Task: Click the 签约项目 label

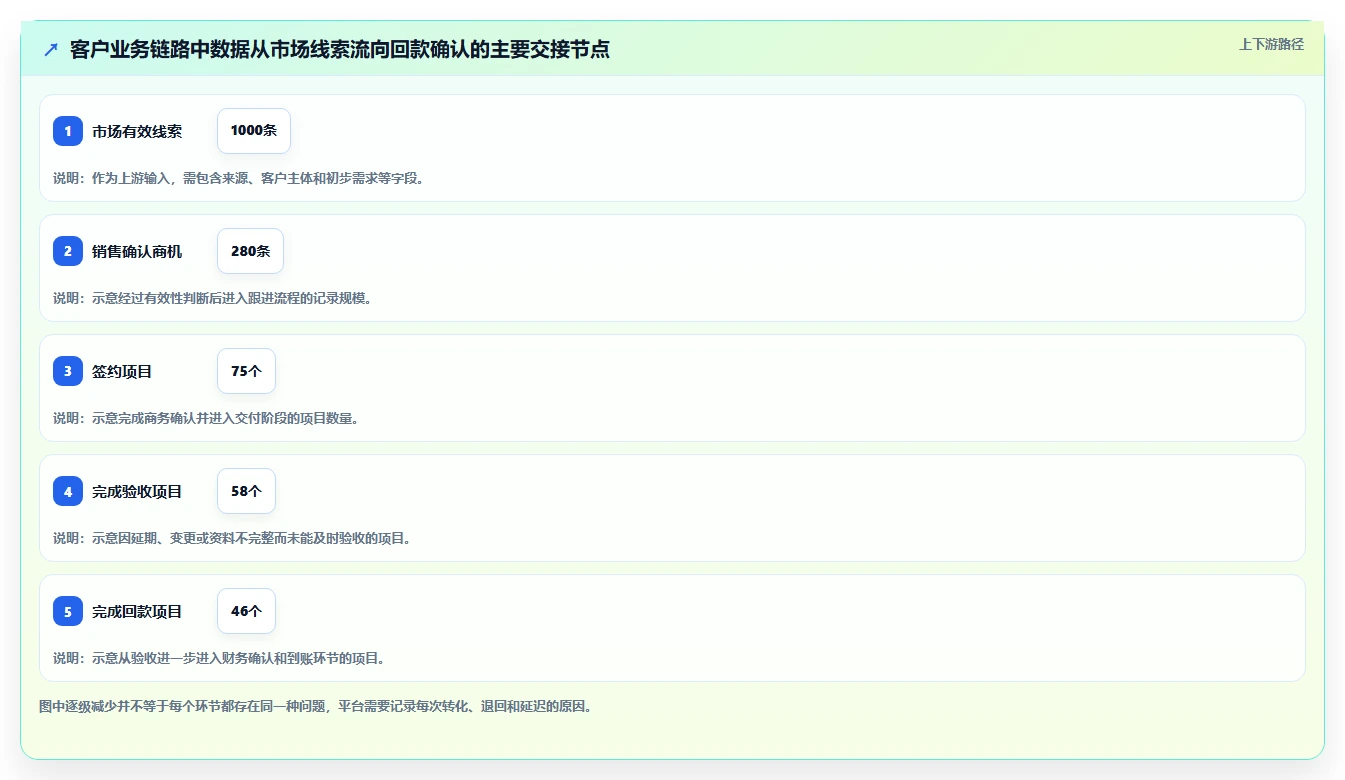Action: [122, 371]
